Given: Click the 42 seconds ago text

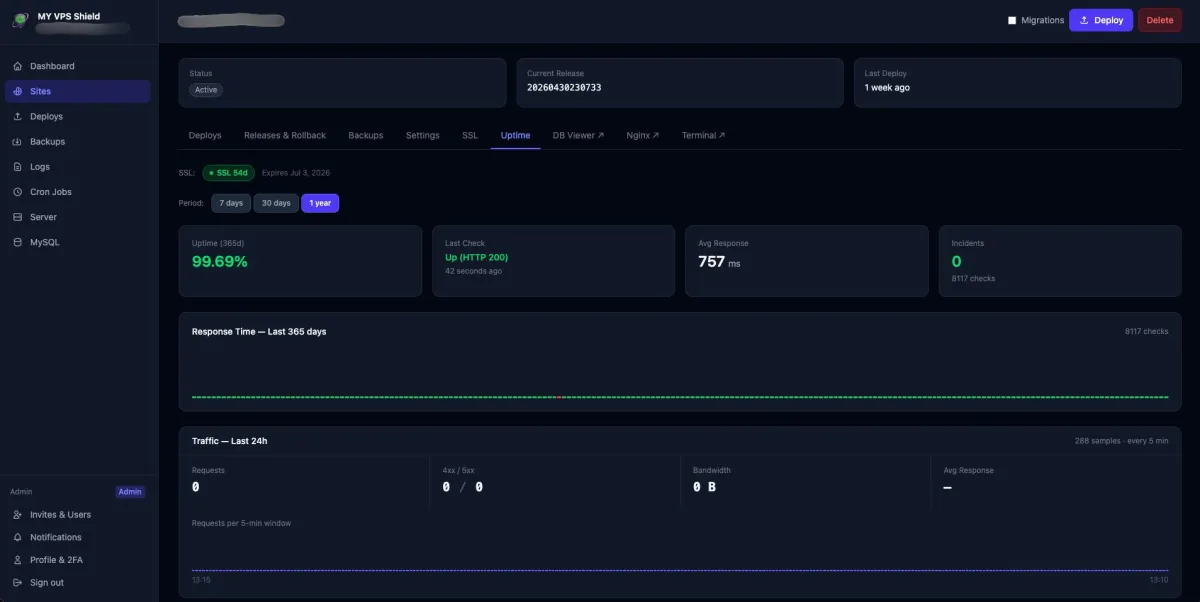Looking at the screenshot, I should (474, 271).
